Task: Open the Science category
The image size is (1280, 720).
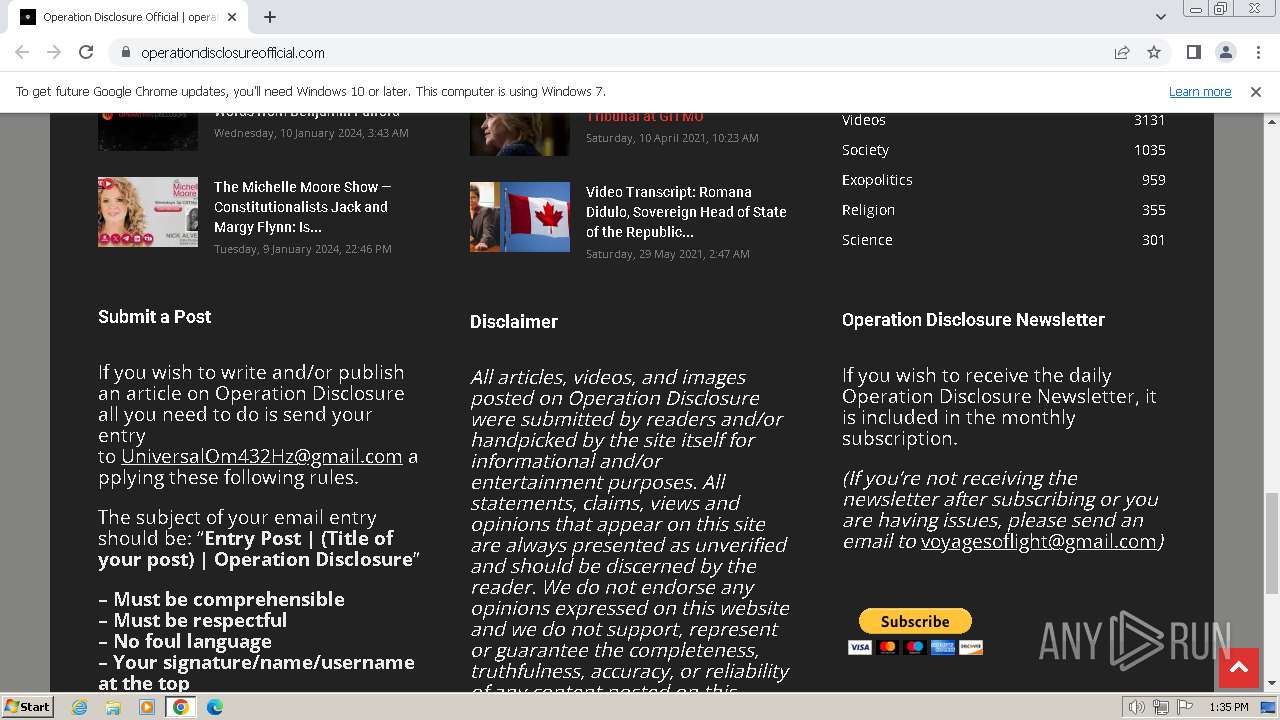Action: tap(867, 240)
